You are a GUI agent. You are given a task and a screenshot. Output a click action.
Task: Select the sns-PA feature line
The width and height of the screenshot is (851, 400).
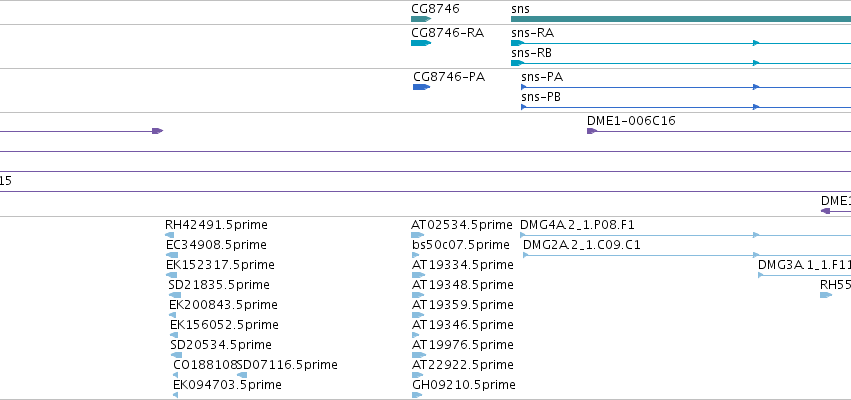(x=686, y=87)
